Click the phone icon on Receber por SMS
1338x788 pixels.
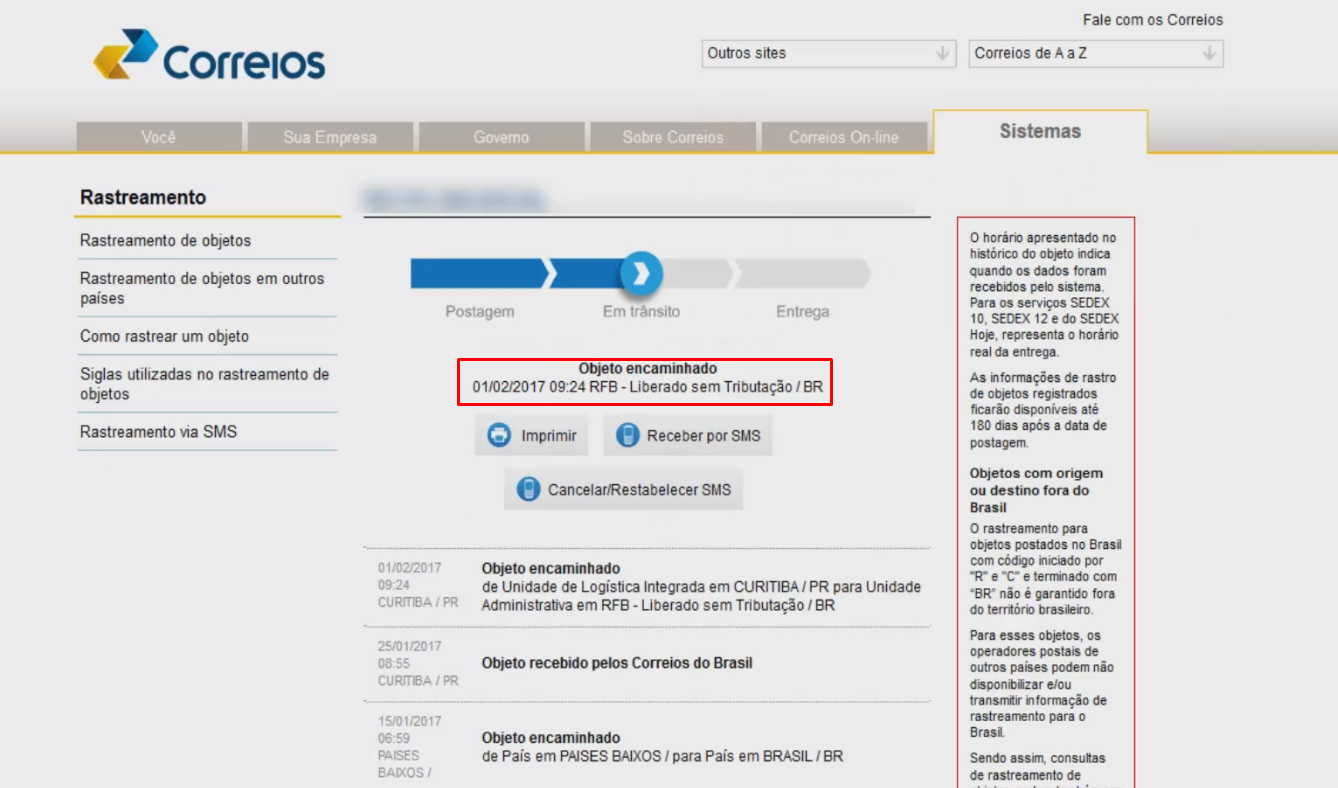[627, 436]
